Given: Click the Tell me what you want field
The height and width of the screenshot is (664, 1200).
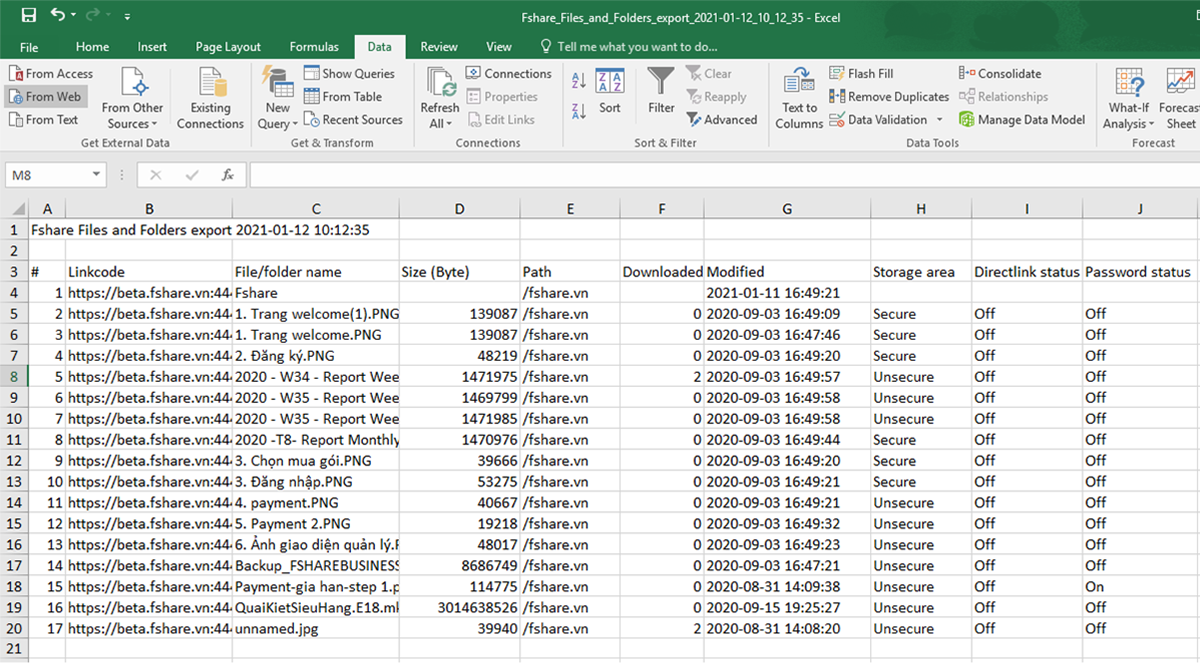Looking at the screenshot, I should [636, 47].
